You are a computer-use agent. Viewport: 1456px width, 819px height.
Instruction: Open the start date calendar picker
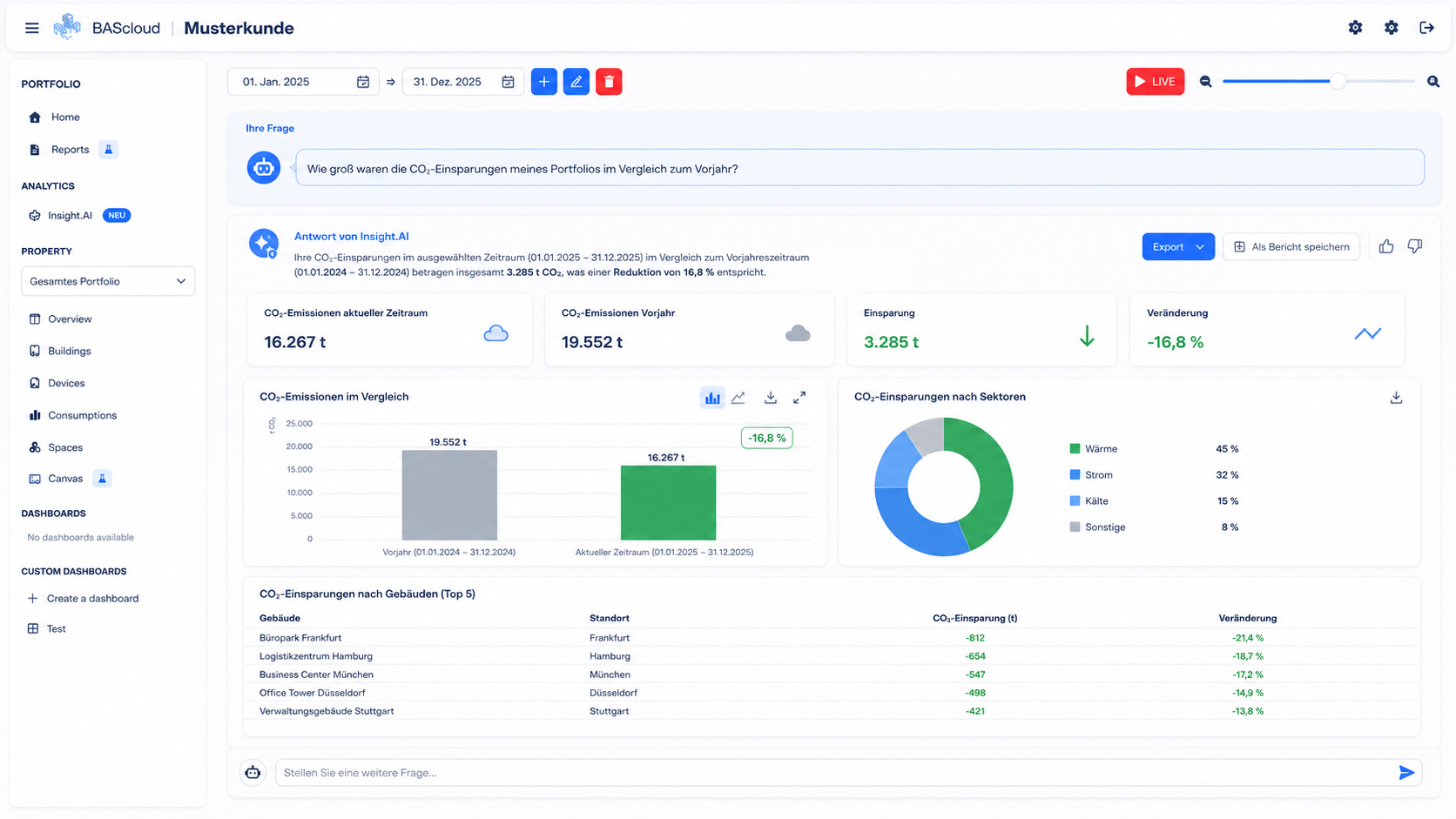(363, 82)
